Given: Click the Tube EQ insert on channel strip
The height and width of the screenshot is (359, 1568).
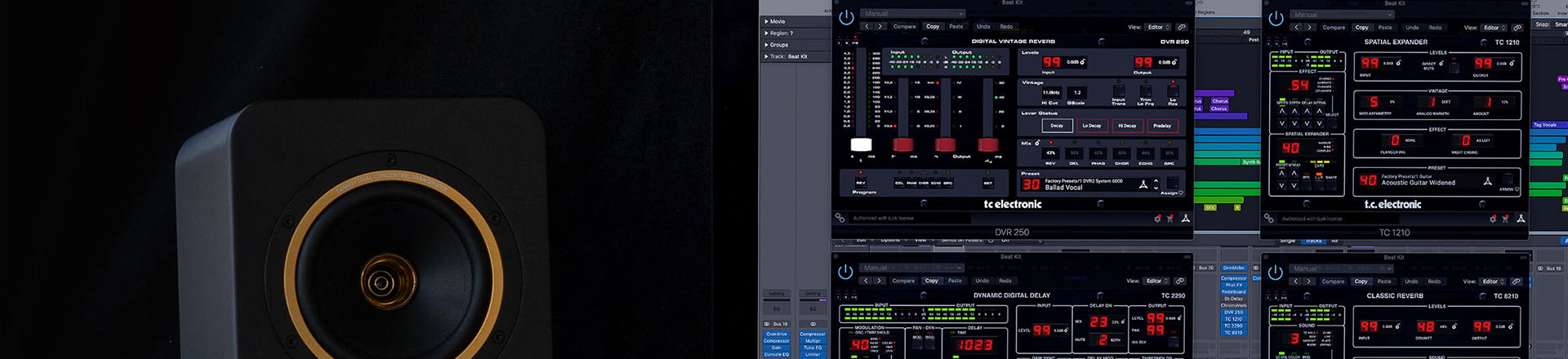Looking at the screenshot, I should (x=813, y=348).
